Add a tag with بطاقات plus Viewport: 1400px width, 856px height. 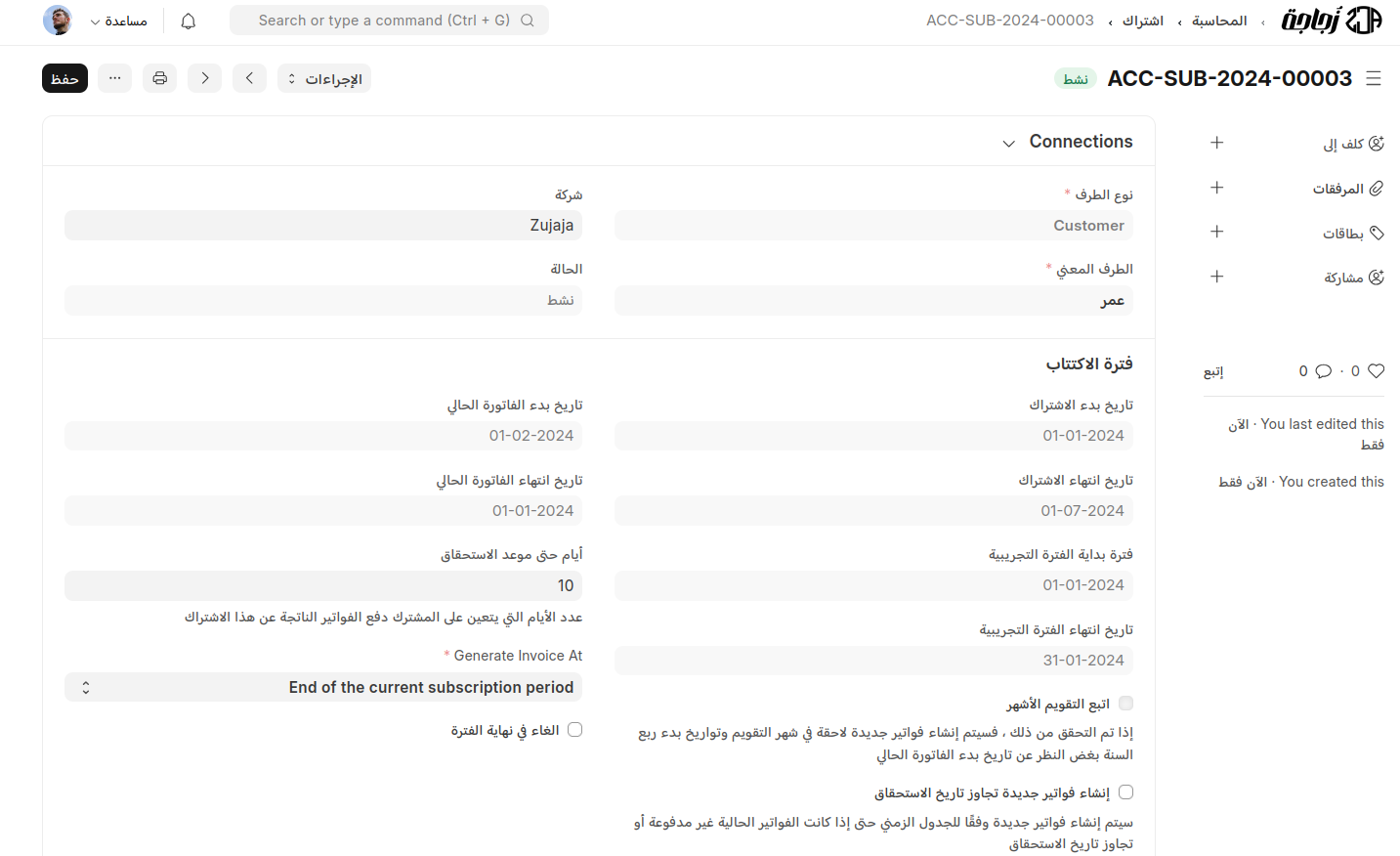1217,232
